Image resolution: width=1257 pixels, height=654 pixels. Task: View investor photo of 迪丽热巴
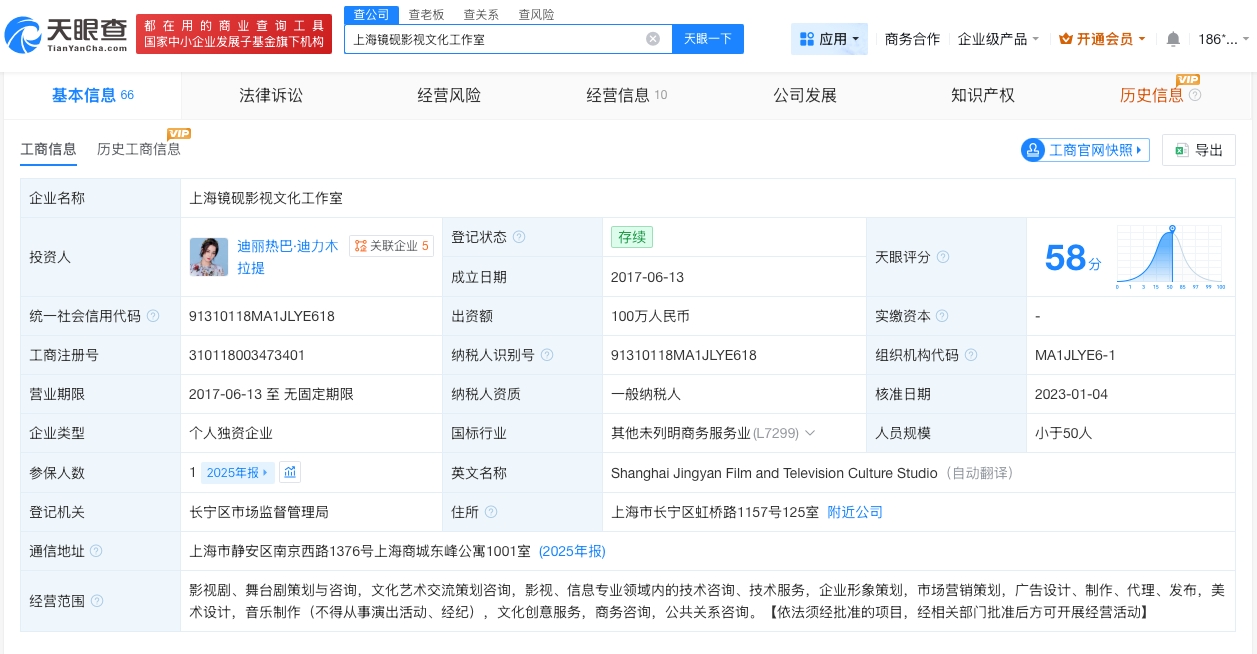(x=209, y=257)
